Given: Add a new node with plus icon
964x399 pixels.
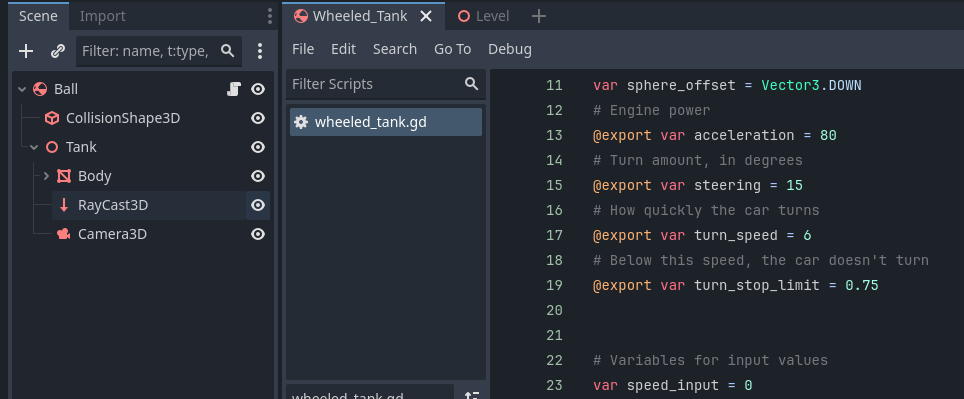Looking at the screenshot, I should coord(26,51).
